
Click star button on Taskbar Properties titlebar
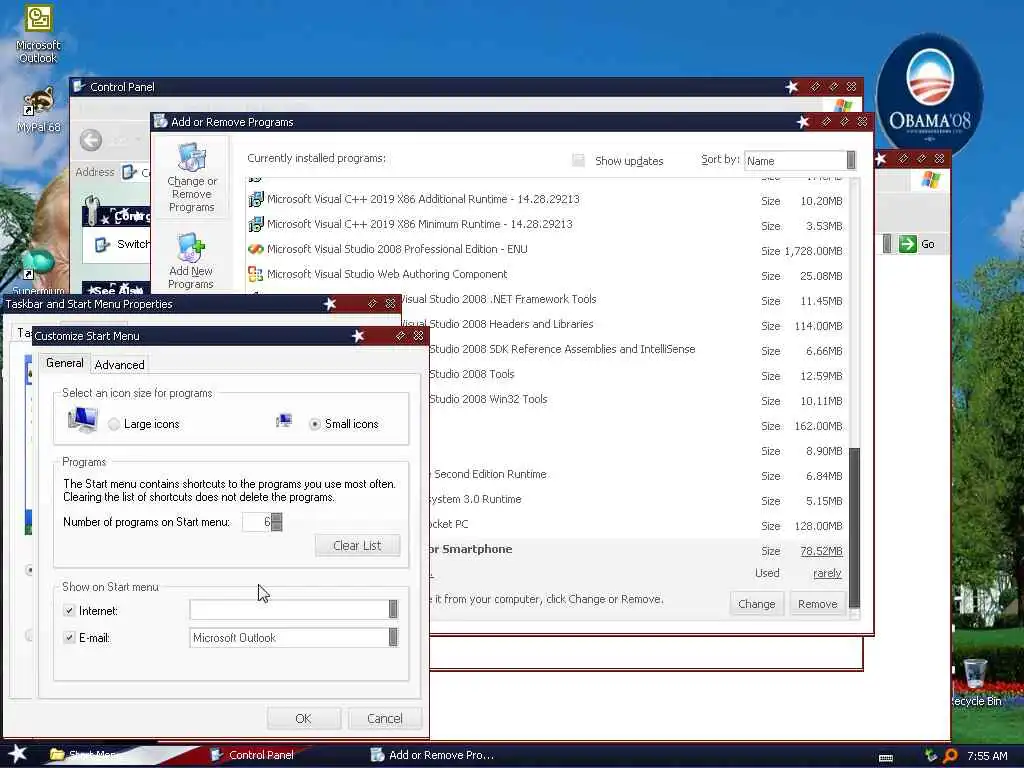tap(330, 304)
